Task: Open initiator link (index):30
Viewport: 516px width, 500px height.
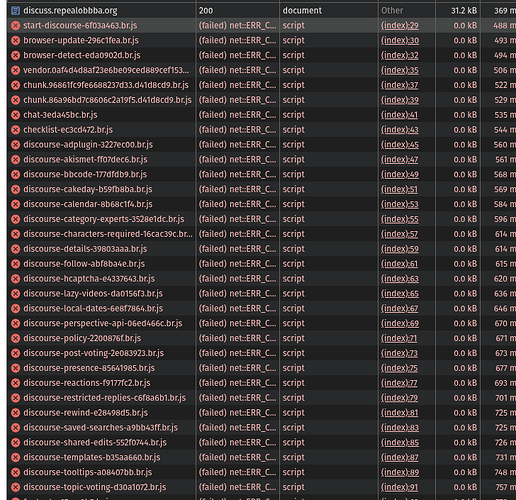Action: (x=400, y=41)
